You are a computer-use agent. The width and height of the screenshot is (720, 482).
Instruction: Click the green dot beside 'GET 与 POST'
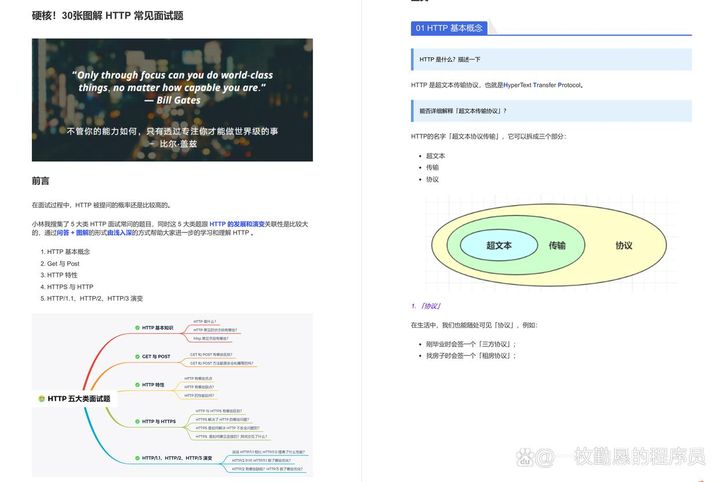pyautogui.click(x=137, y=356)
